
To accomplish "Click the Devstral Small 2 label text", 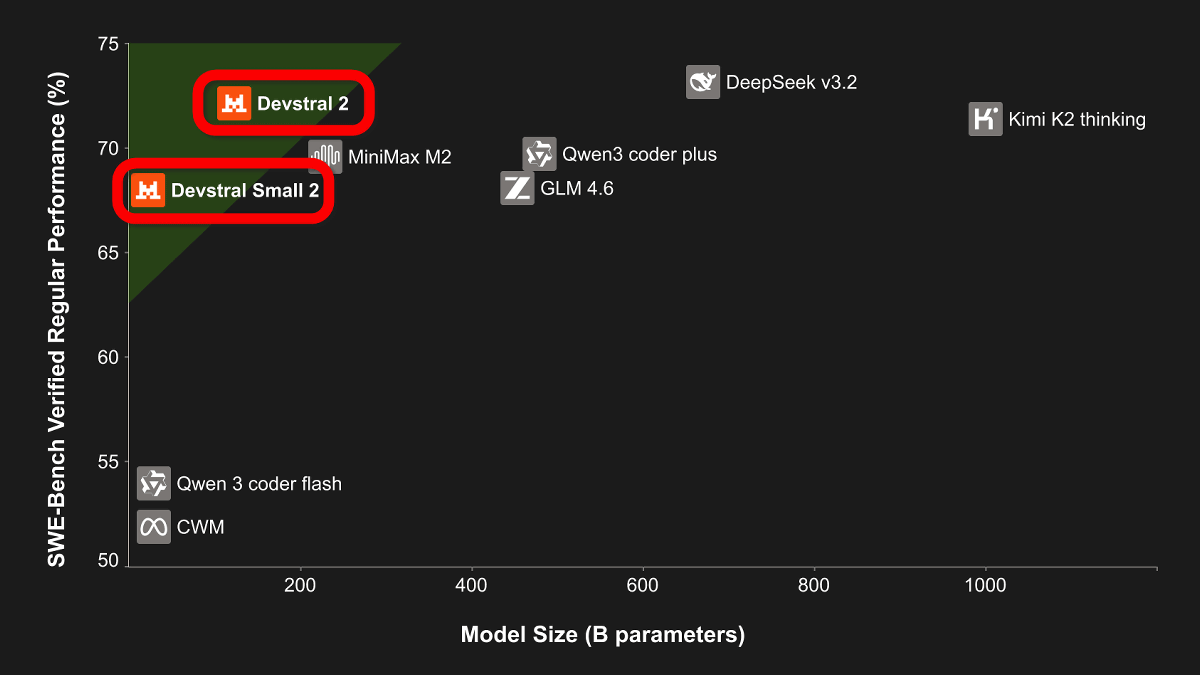I will coord(245,190).
